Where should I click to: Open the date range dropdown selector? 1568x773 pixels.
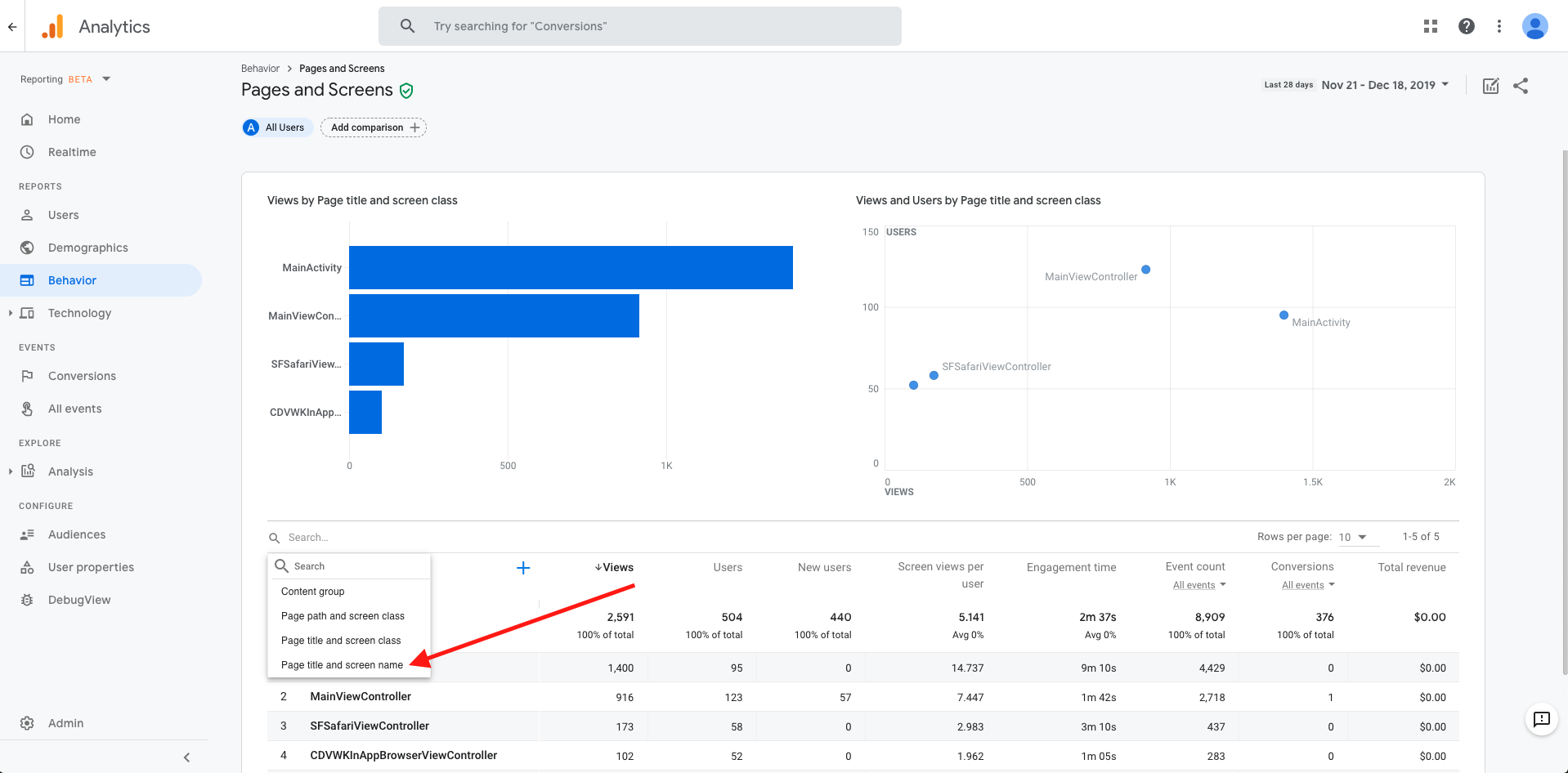tap(1385, 85)
